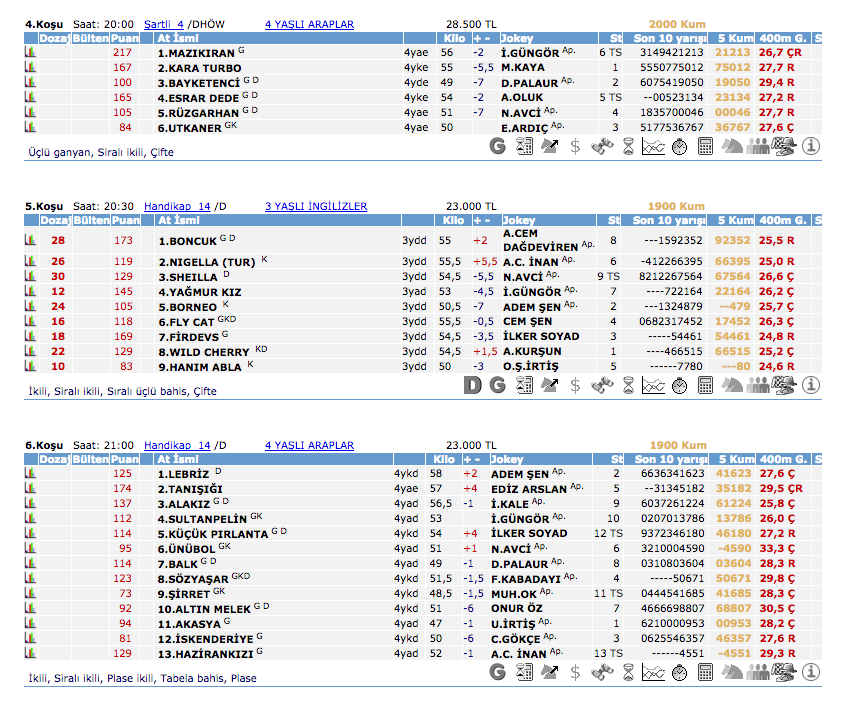The height and width of the screenshot is (710, 850).
Task: Click bar chart icon next to 1.BONCUK
Action: click(30, 241)
